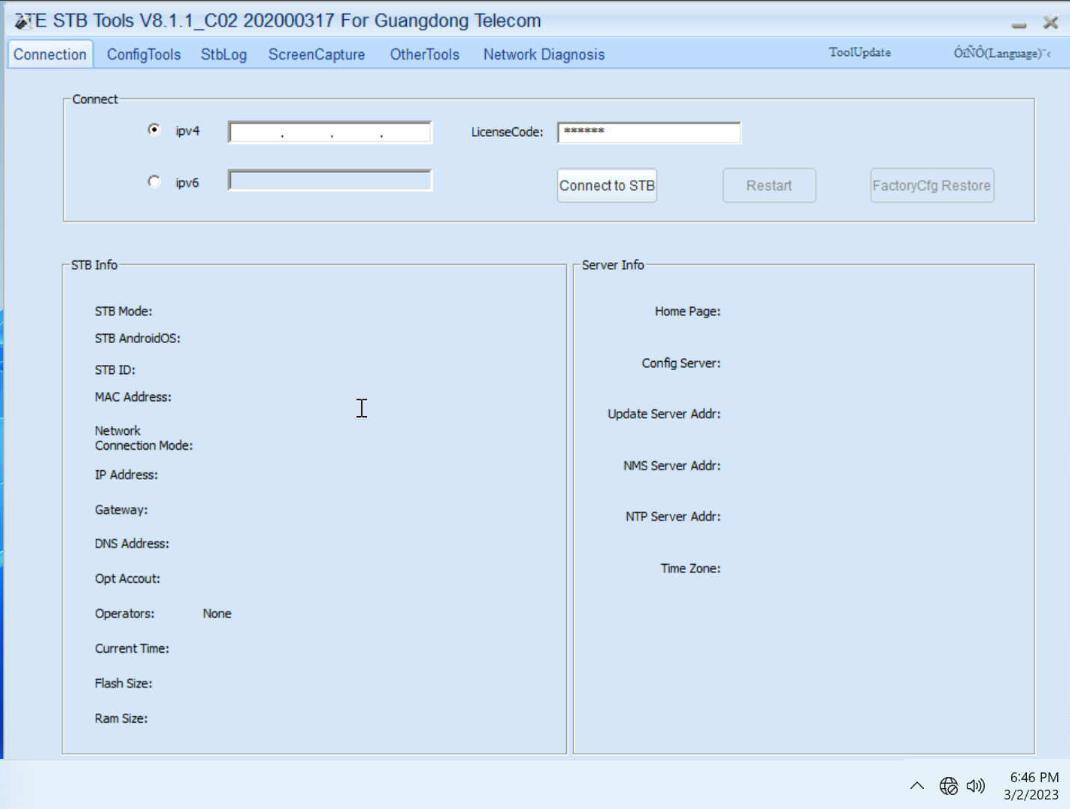Minimize the STB Tools window
This screenshot has height=809, width=1070.
[1019, 25]
